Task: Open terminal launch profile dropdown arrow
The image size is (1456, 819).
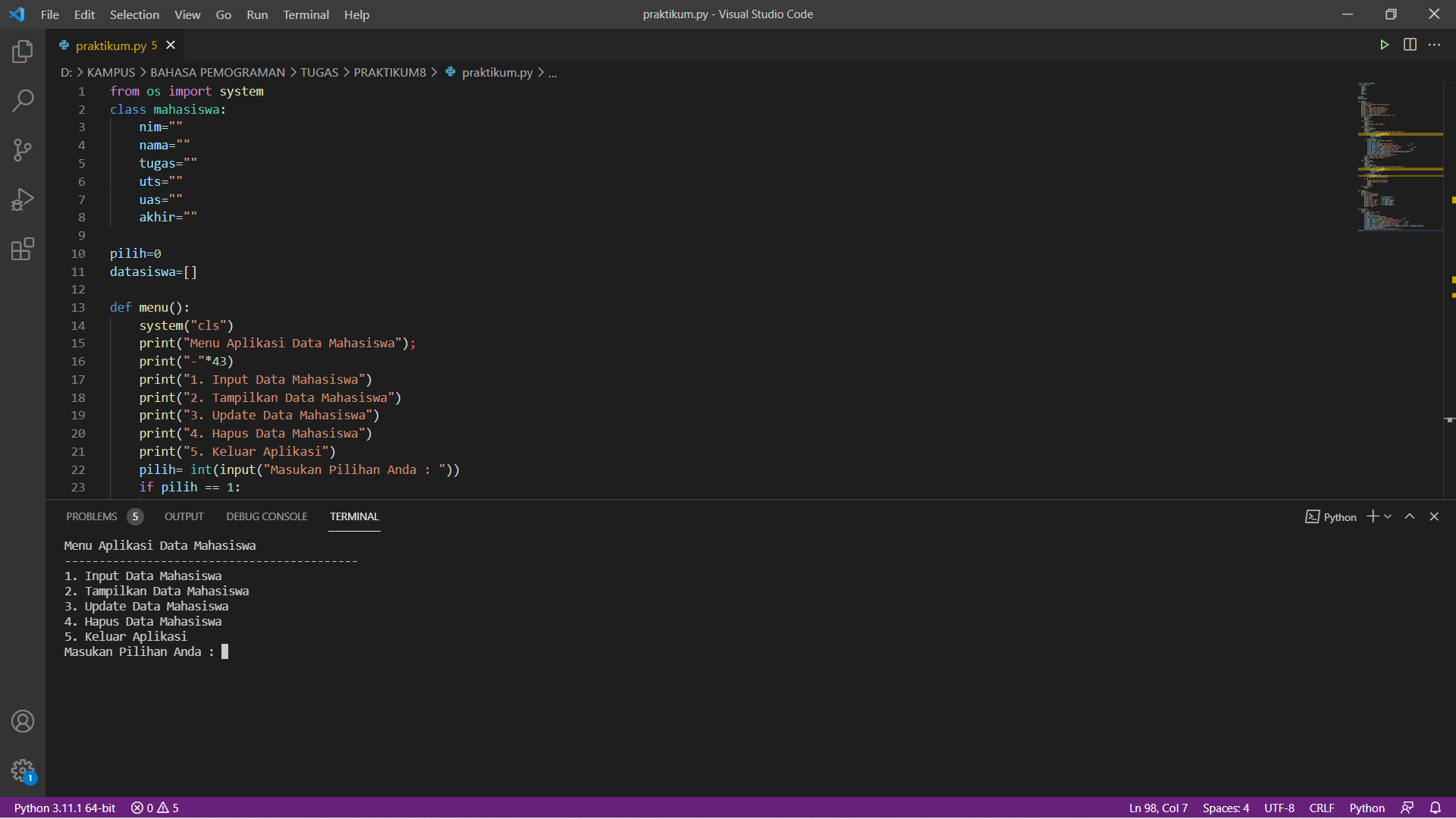Action: [1388, 516]
